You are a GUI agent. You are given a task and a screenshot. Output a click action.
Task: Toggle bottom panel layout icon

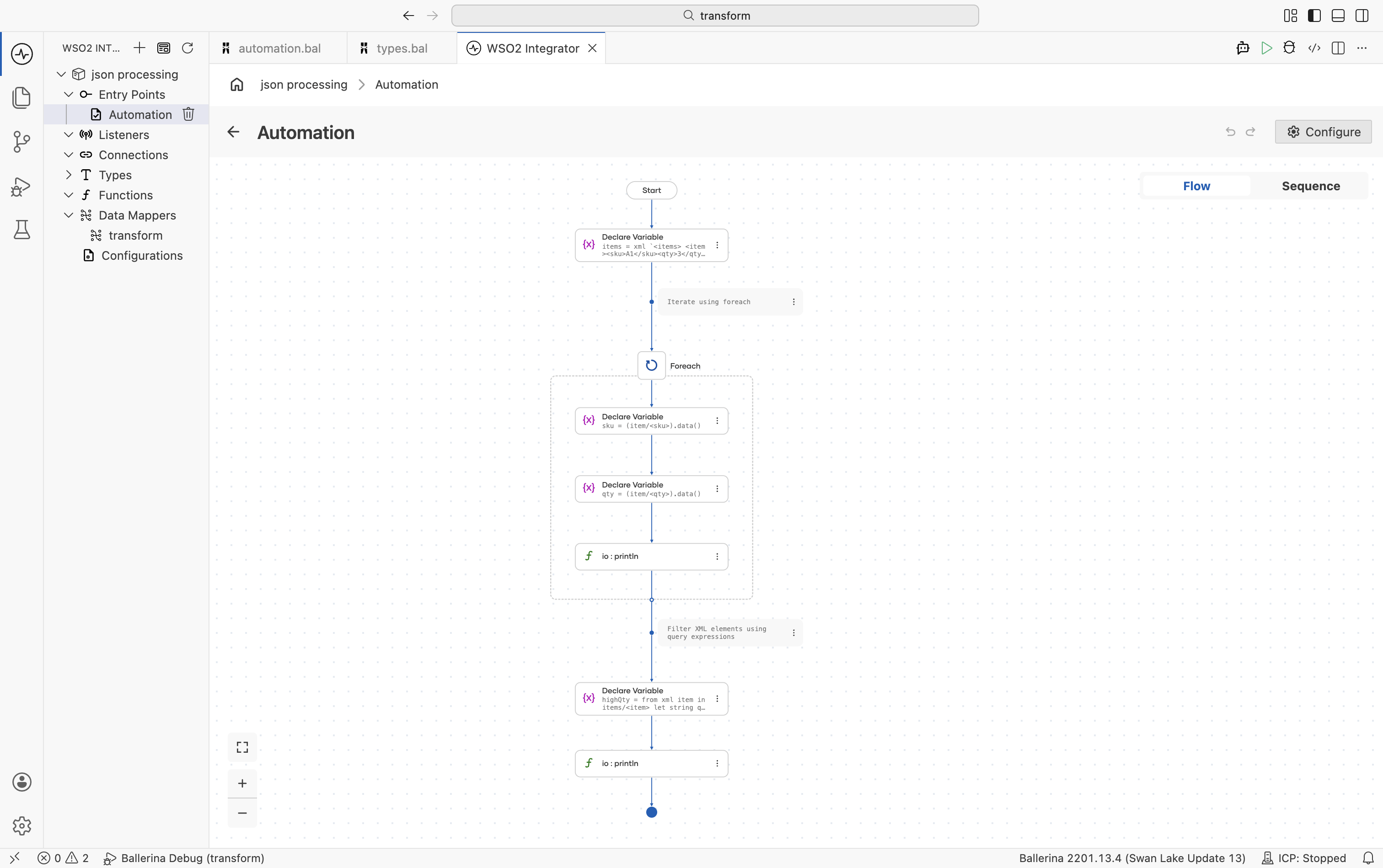coord(1338,16)
